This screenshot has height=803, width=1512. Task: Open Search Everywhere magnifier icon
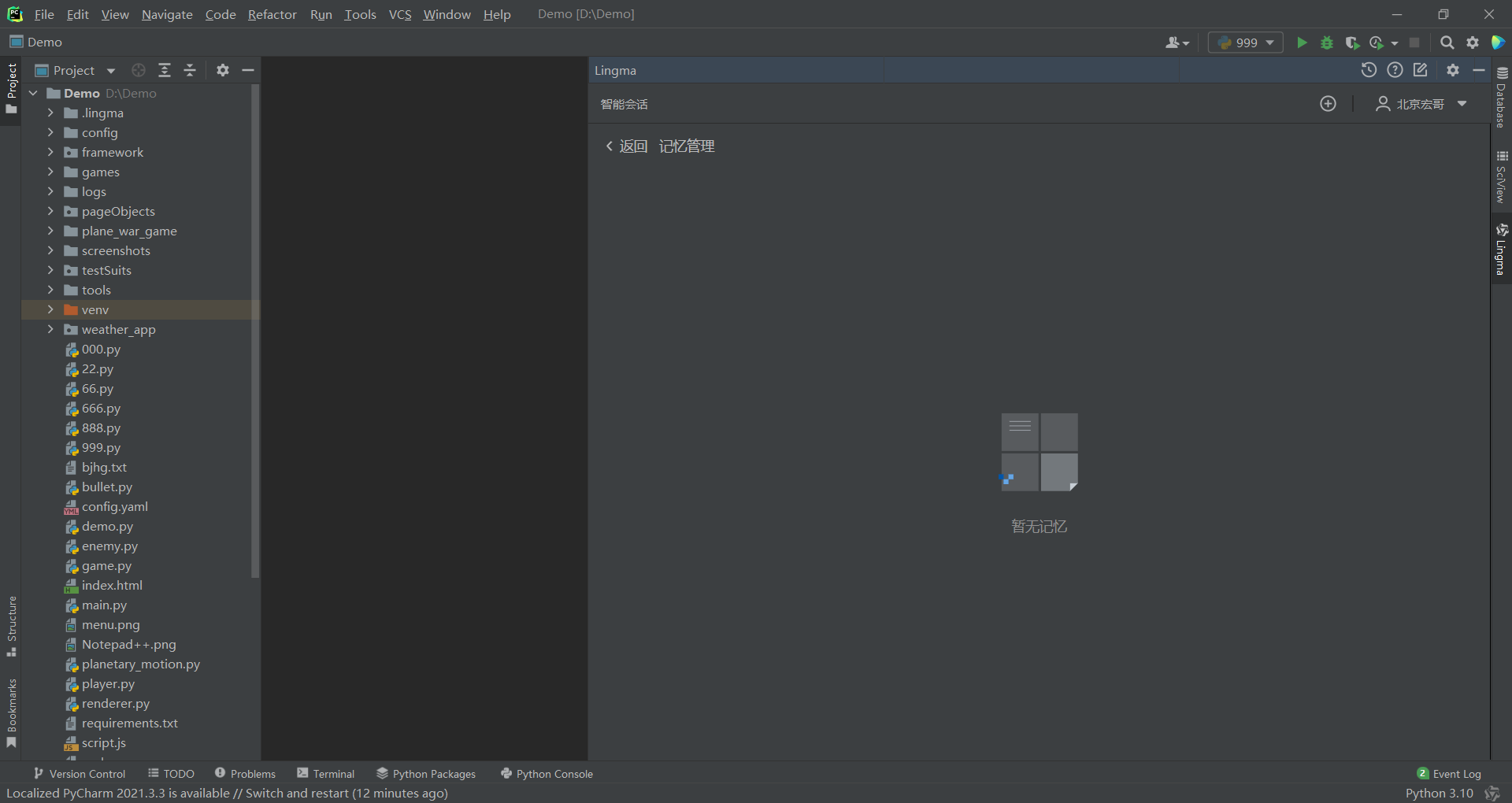click(1447, 43)
